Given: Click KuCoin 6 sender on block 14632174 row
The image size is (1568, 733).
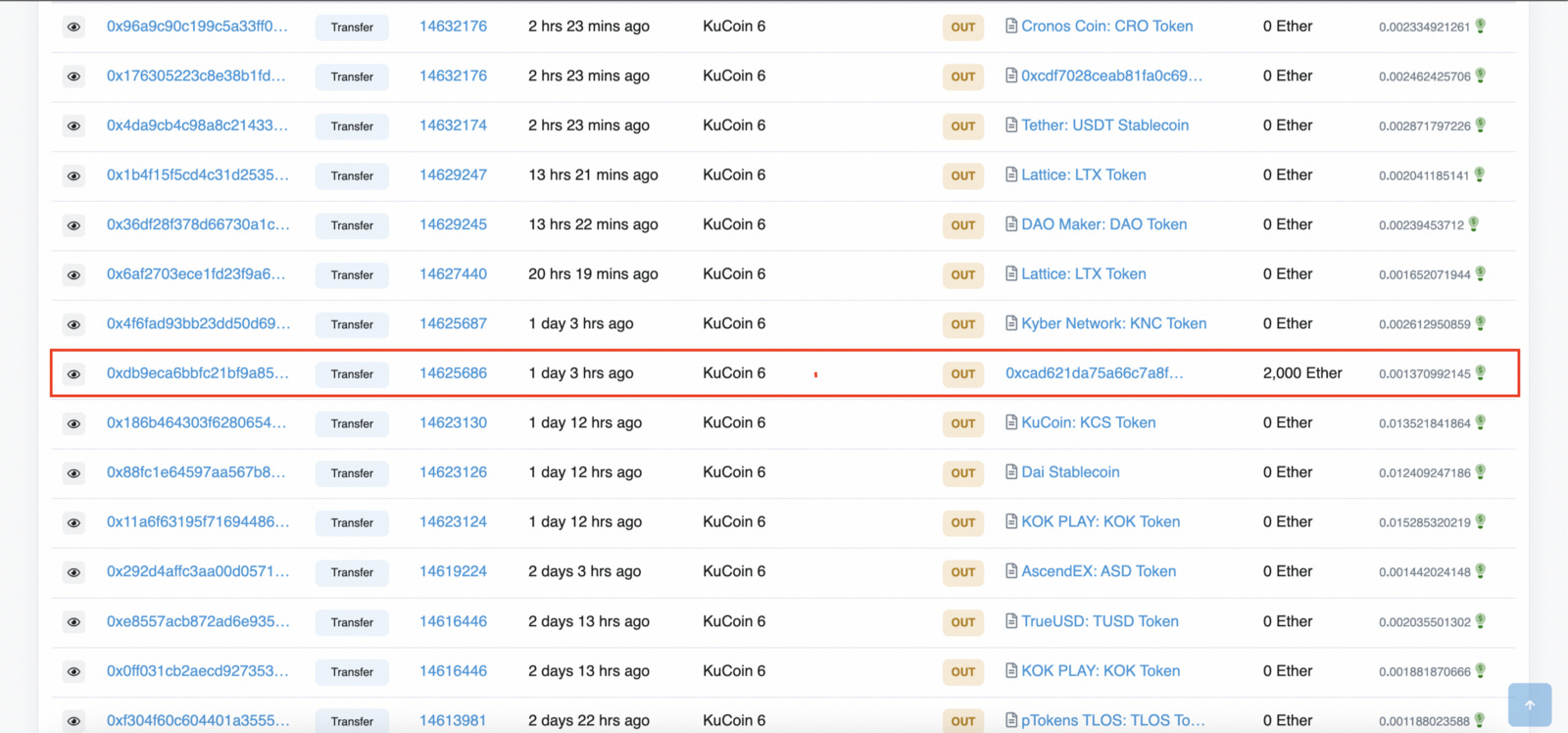Looking at the screenshot, I should coord(734,125).
